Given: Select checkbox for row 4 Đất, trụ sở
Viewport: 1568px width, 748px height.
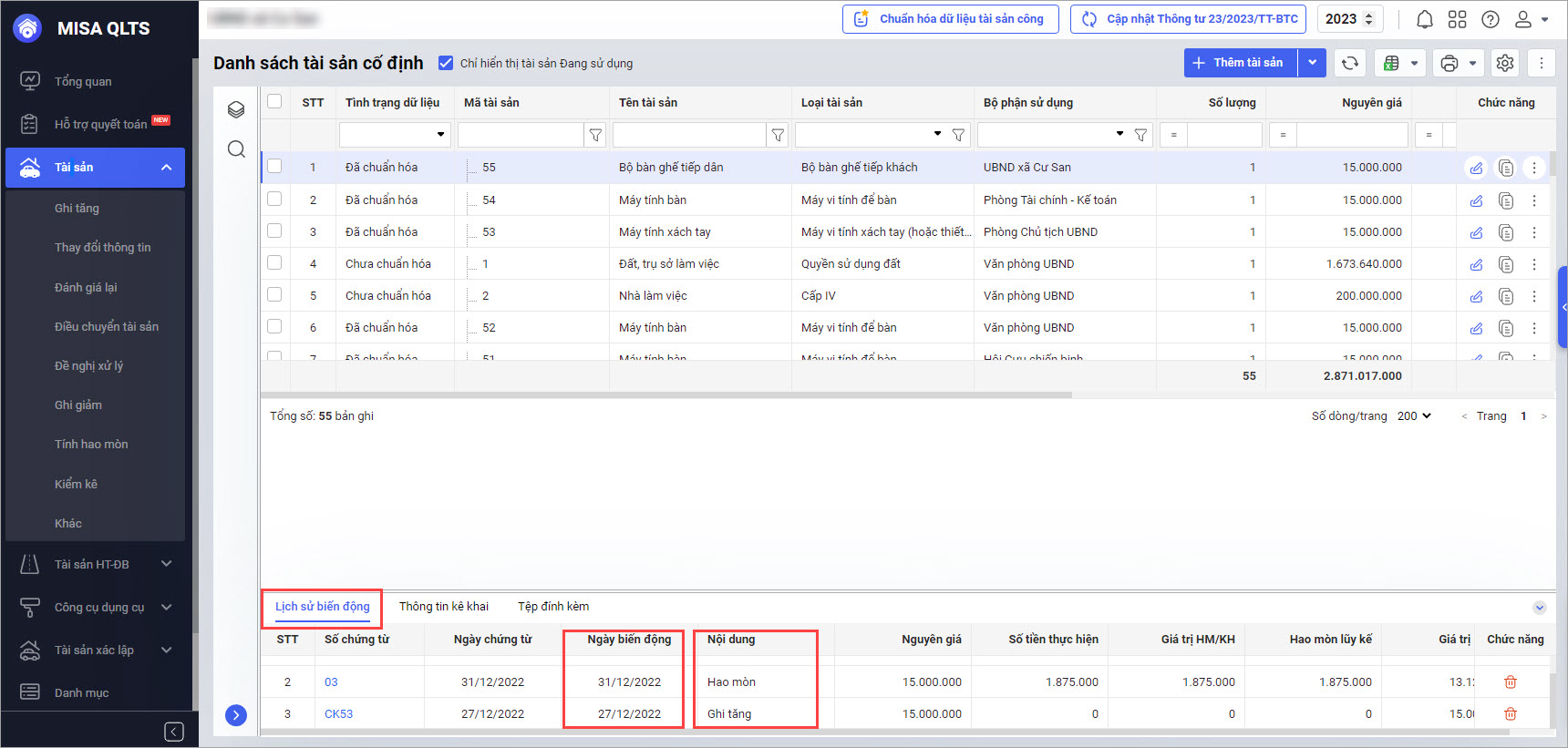Looking at the screenshot, I should click(274, 263).
